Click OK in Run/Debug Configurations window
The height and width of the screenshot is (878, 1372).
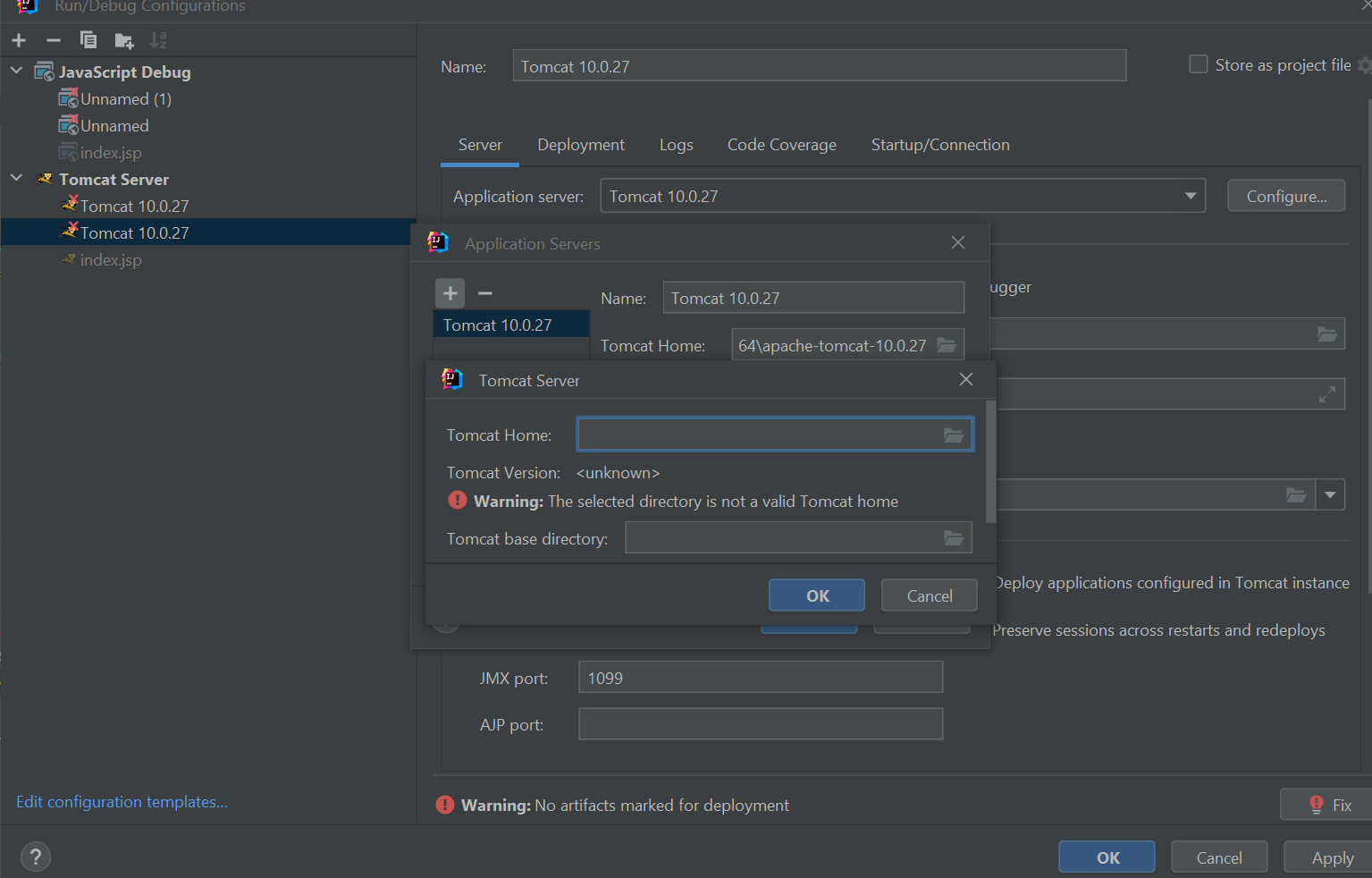pos(1107,857)
